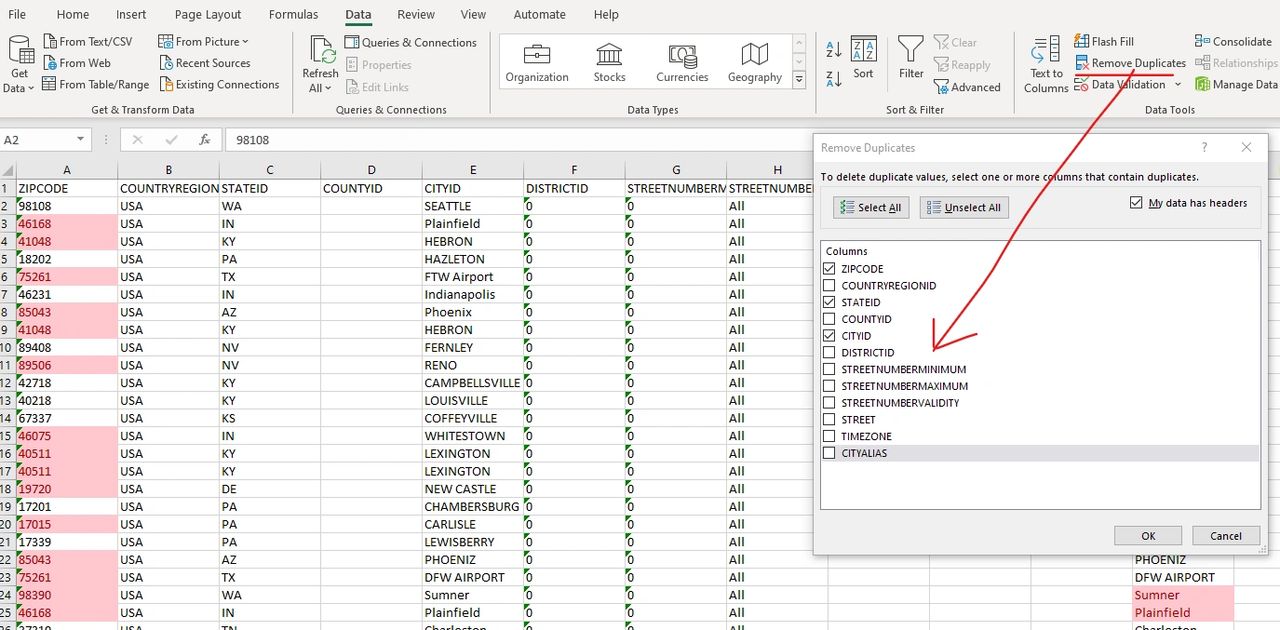Image resolution: width=1280 pixels, height=630 pixels.
Task: Click the Unselect All button
Action: pyautogui.click(x=963, y=207)
